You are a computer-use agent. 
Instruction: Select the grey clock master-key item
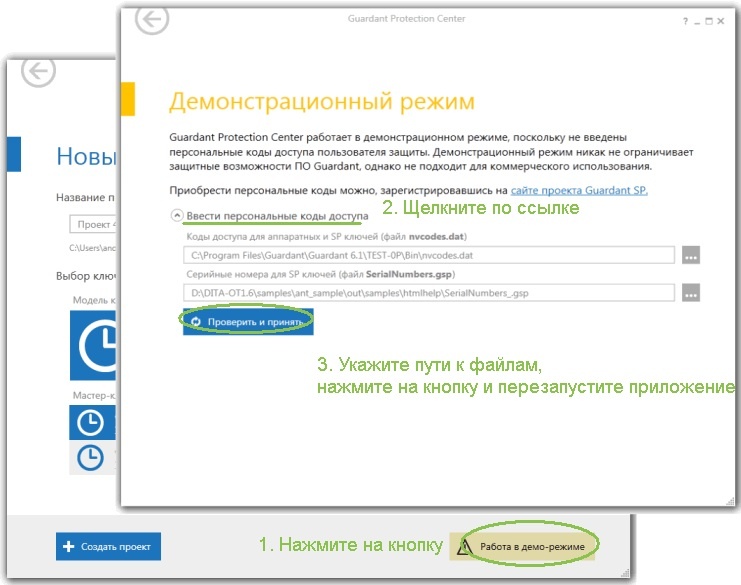coord(92,457)
